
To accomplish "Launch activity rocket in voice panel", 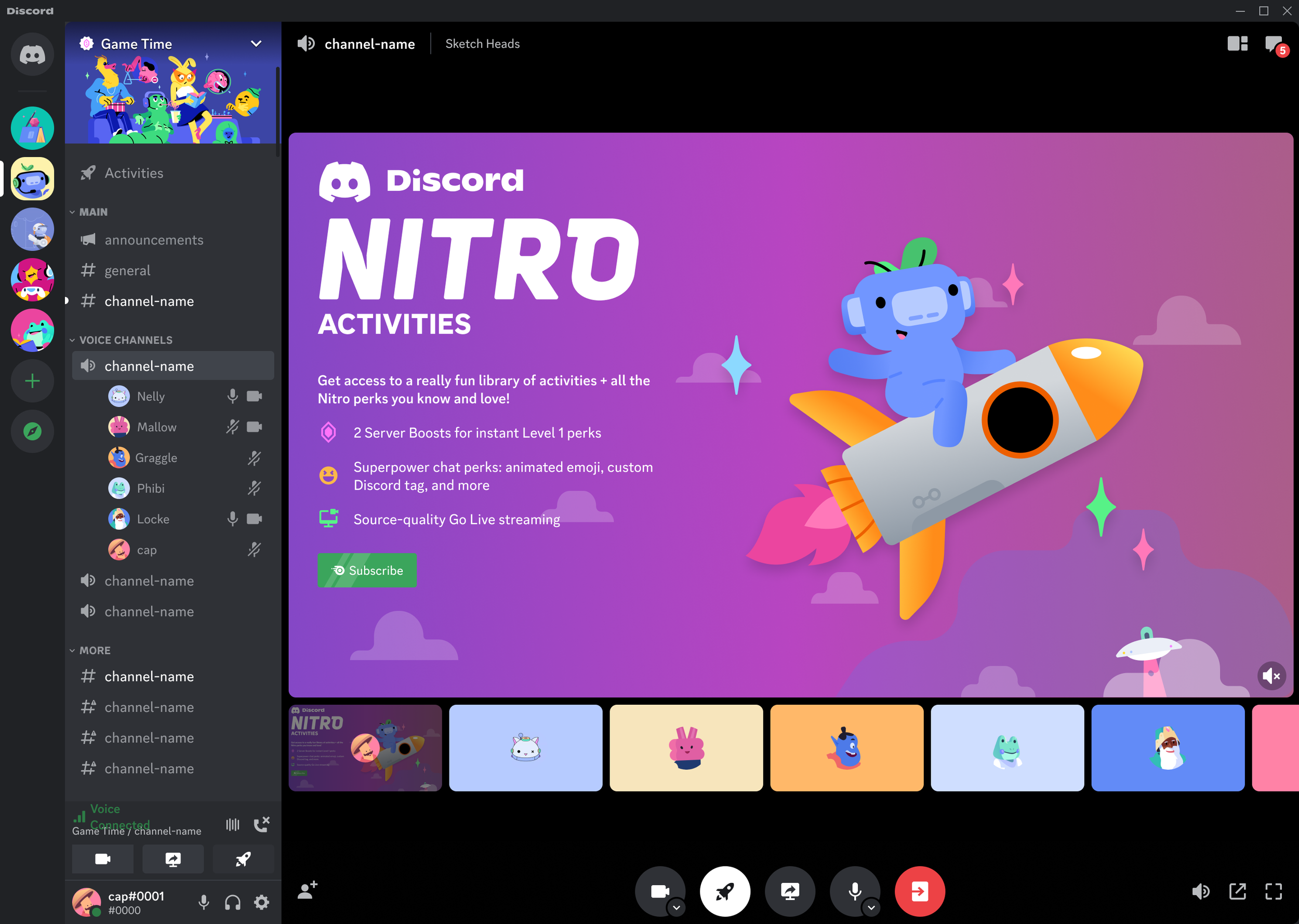I will point(243,859).
